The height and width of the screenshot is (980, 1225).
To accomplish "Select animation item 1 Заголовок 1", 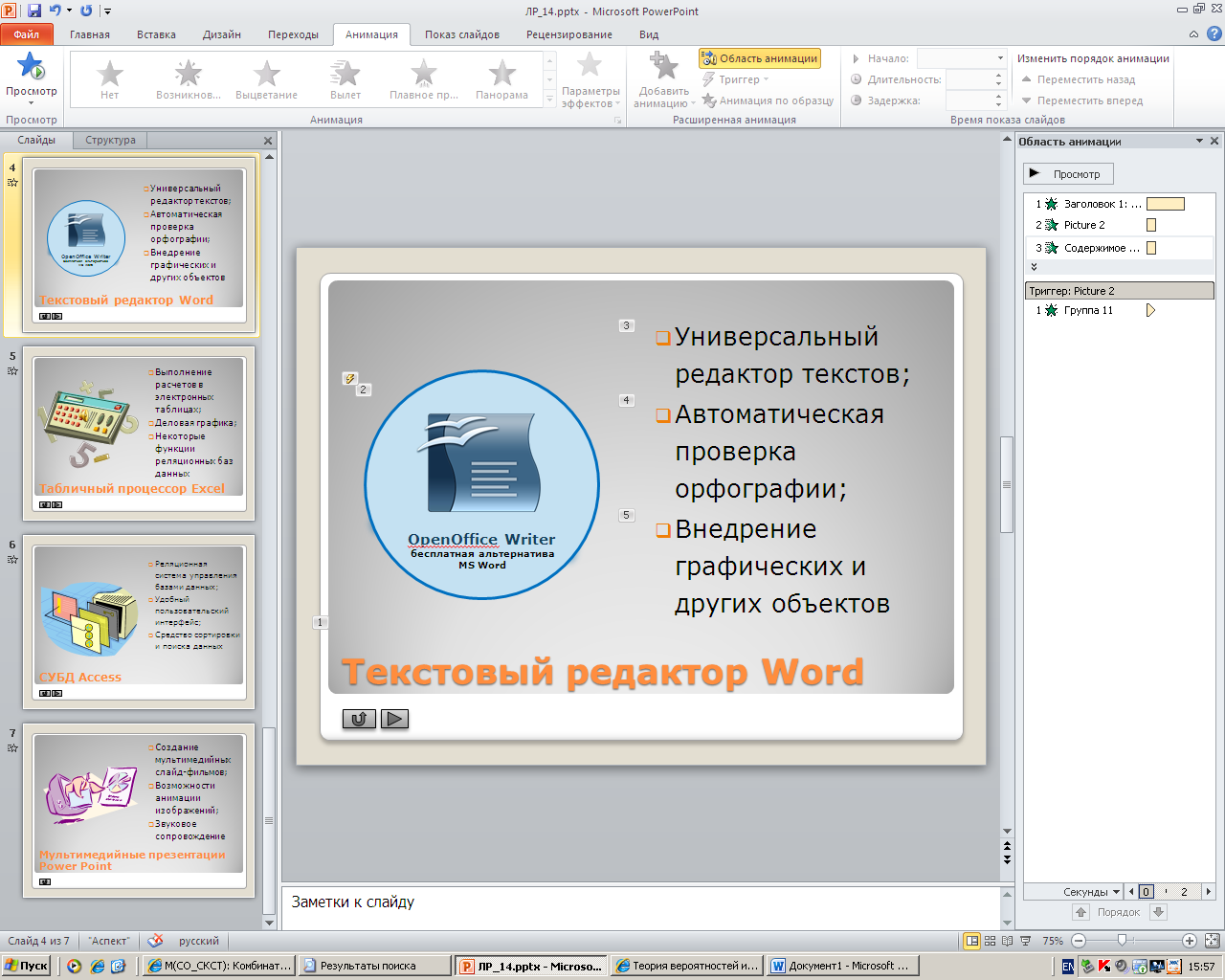I will (1119, 204).
